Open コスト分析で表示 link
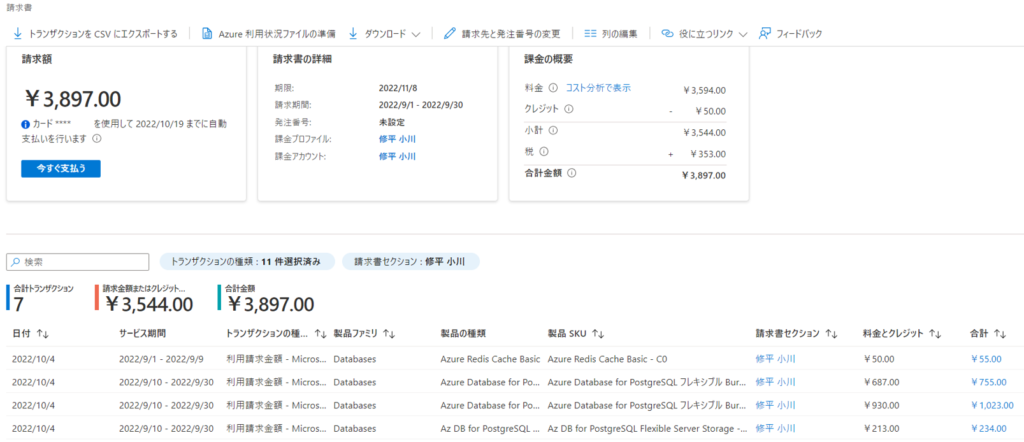 [598, 88]
